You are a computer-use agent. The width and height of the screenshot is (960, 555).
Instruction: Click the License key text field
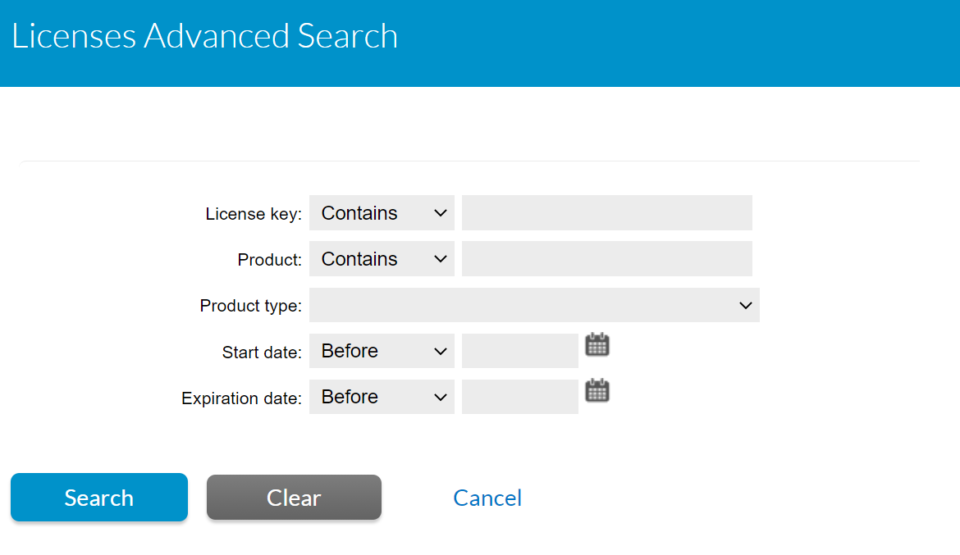[606, 213]
